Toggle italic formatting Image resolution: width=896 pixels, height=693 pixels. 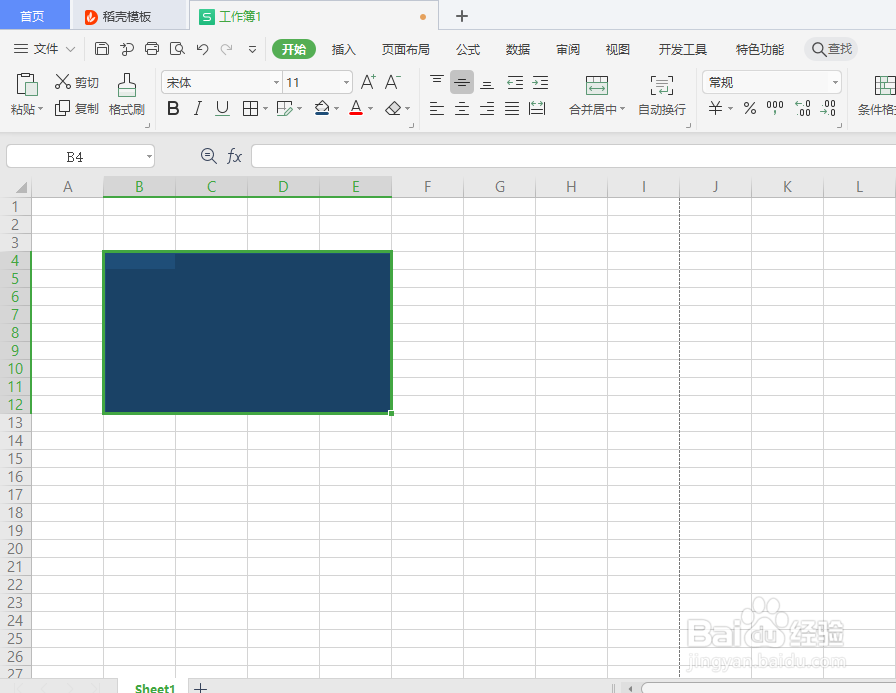coord(198,108)
